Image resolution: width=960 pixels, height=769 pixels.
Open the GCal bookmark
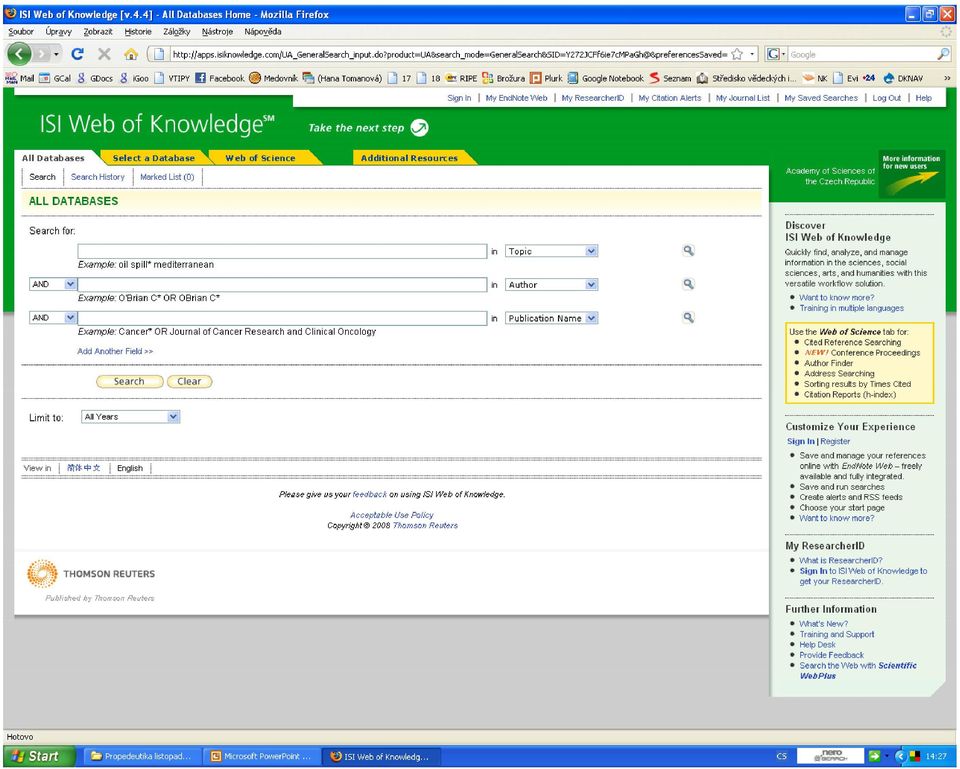pyautogui.click(x=55, y=78)
